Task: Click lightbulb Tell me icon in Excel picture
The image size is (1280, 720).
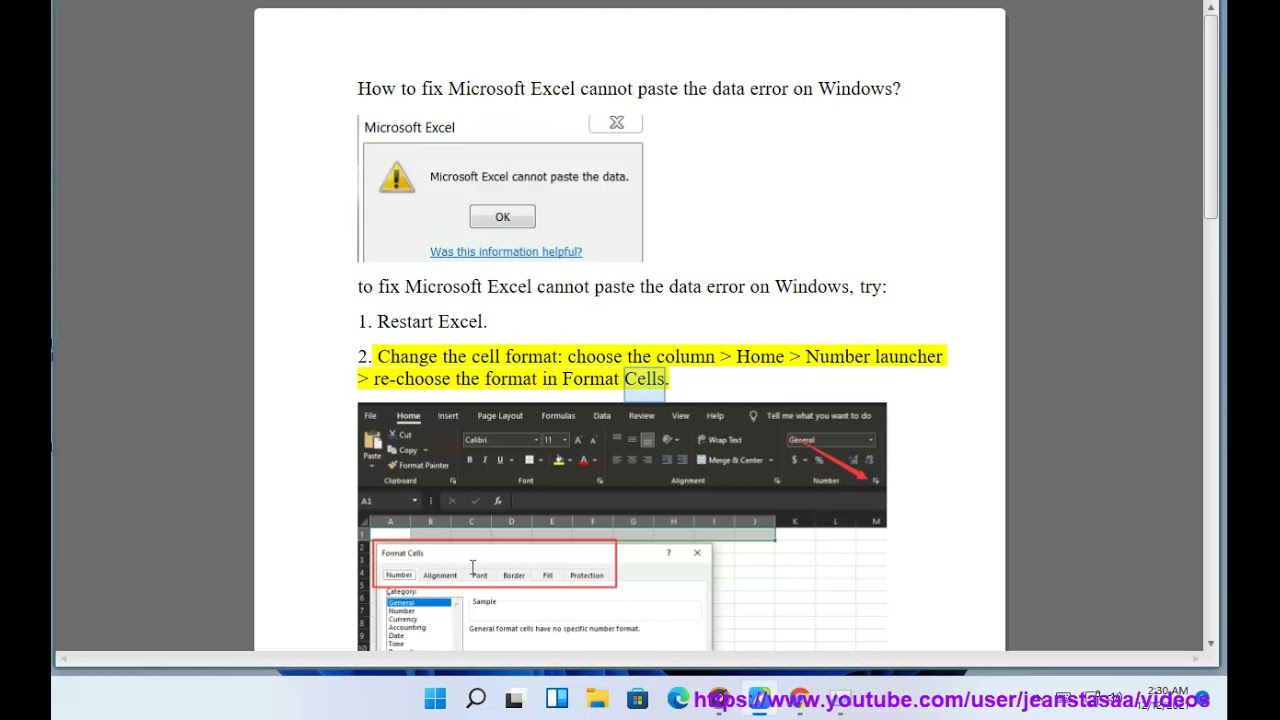Action: tap(753, 416)
